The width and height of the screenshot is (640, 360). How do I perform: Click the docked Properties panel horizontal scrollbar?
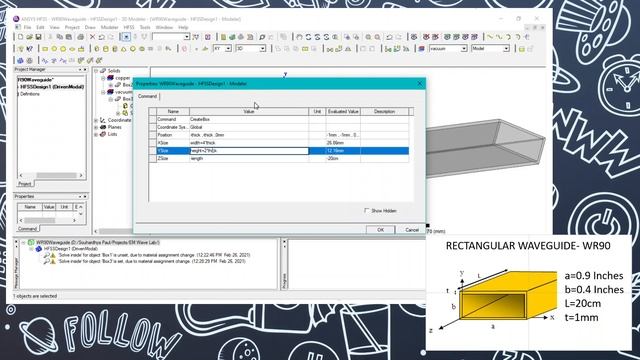[47, 220]
